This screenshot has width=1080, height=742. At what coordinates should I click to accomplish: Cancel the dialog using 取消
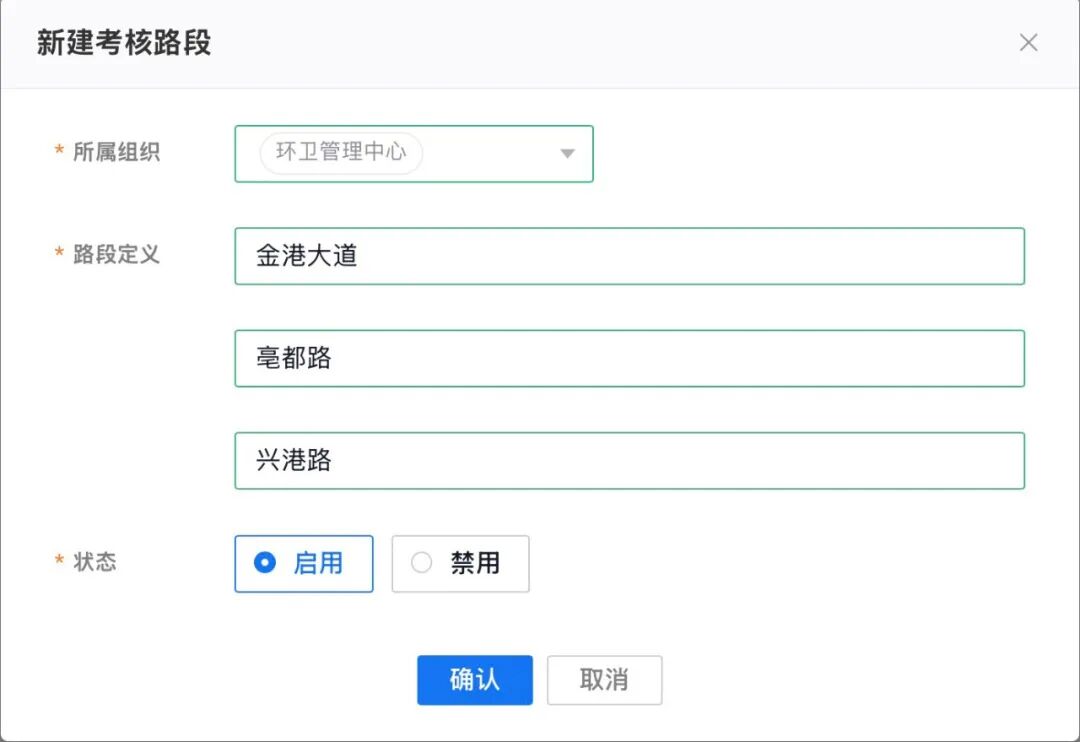pyautogui.click(x=604, y=680)
